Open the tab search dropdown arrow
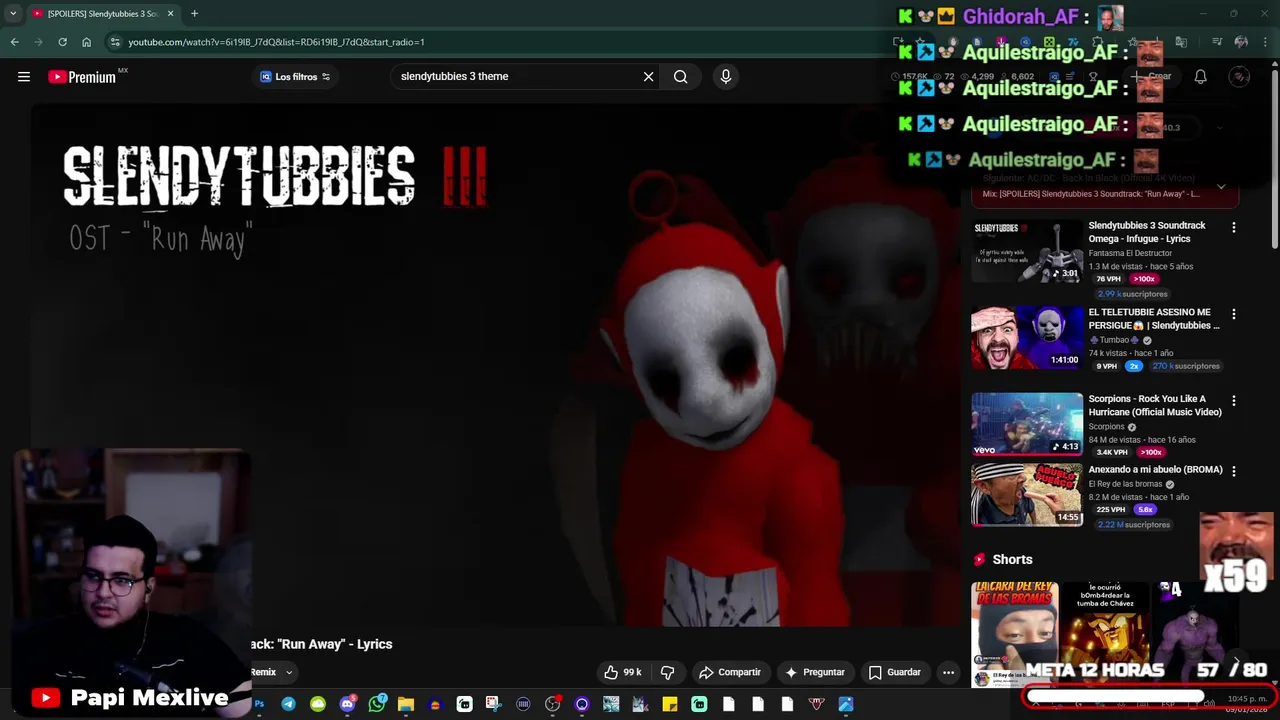Image resolution: width=1280 pixels, height=720 pixels. 13,14
